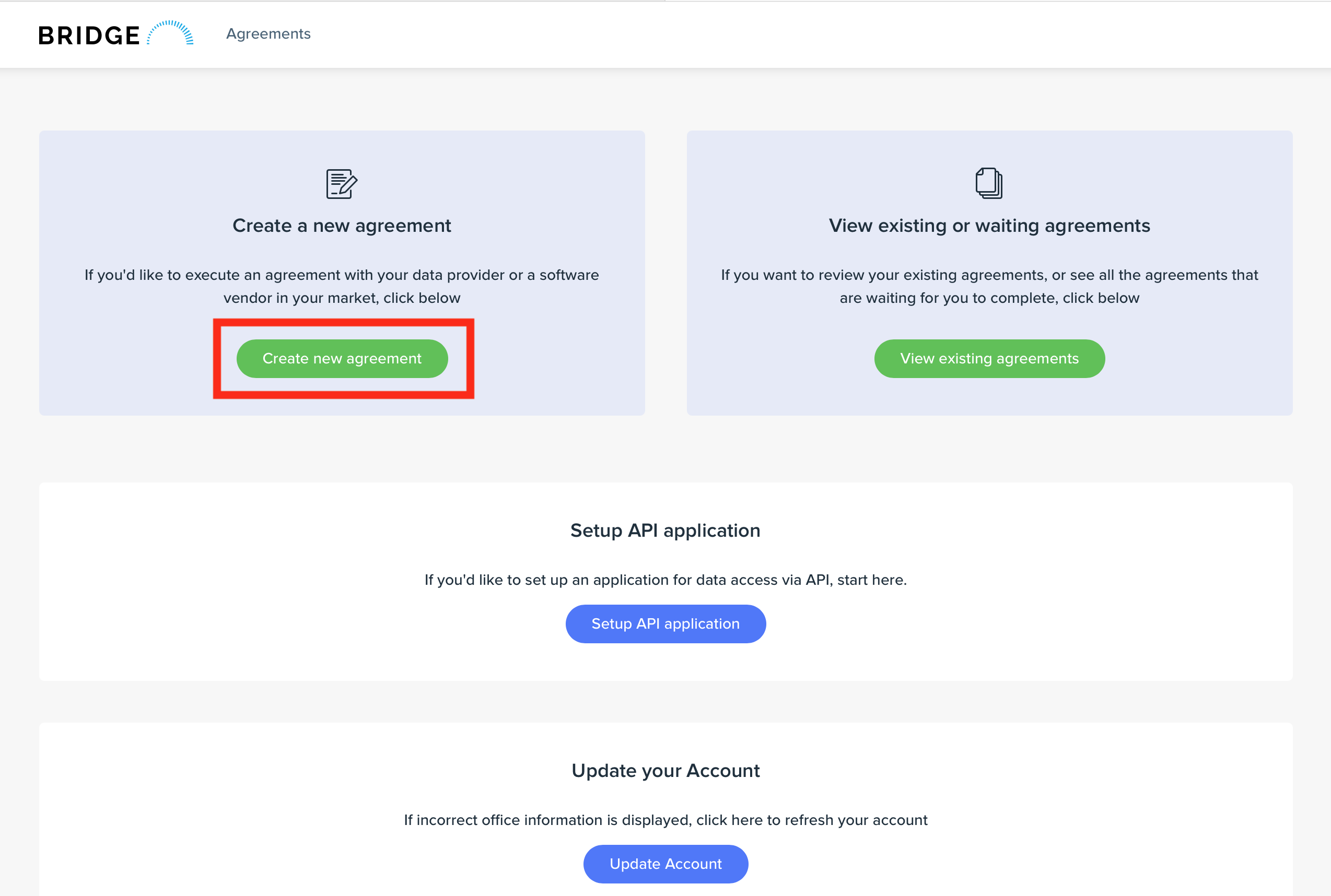
Task: Open View existing agreements button
Action: (x=989, y=358)
